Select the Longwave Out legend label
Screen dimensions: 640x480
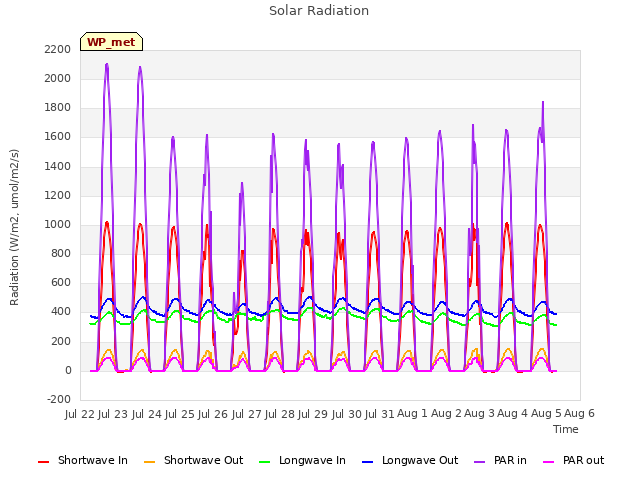(x=420, y=460)
